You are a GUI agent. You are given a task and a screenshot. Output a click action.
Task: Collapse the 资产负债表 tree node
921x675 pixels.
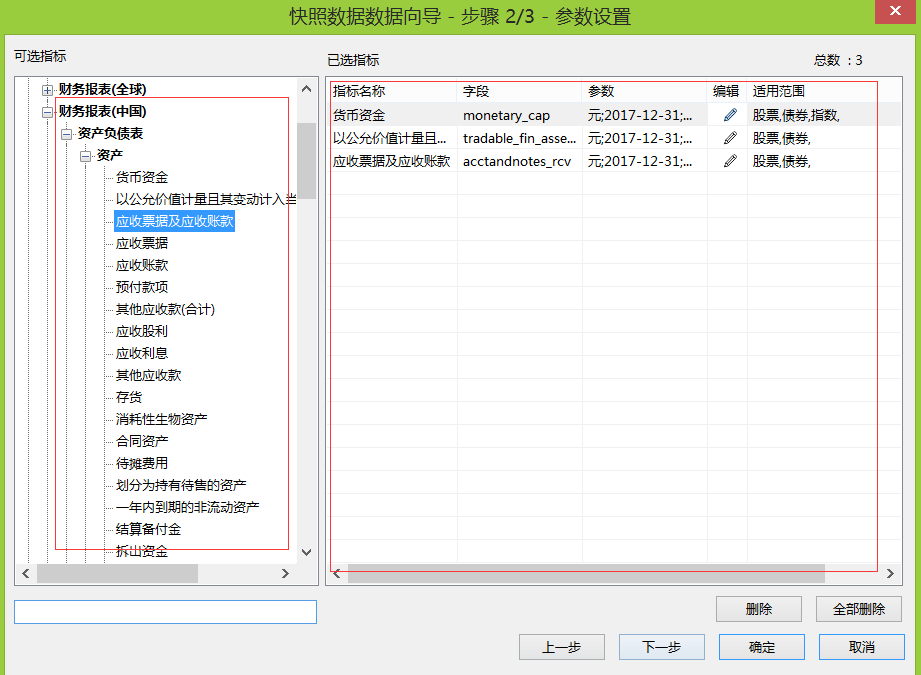66,134
